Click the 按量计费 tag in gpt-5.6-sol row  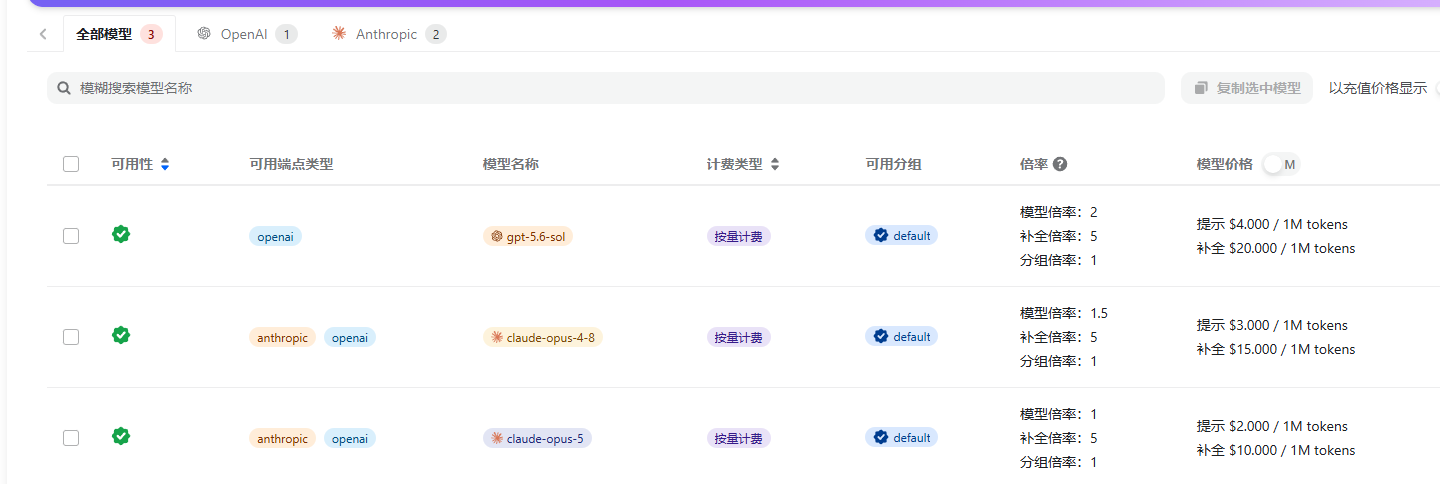(x=739, y=237)
